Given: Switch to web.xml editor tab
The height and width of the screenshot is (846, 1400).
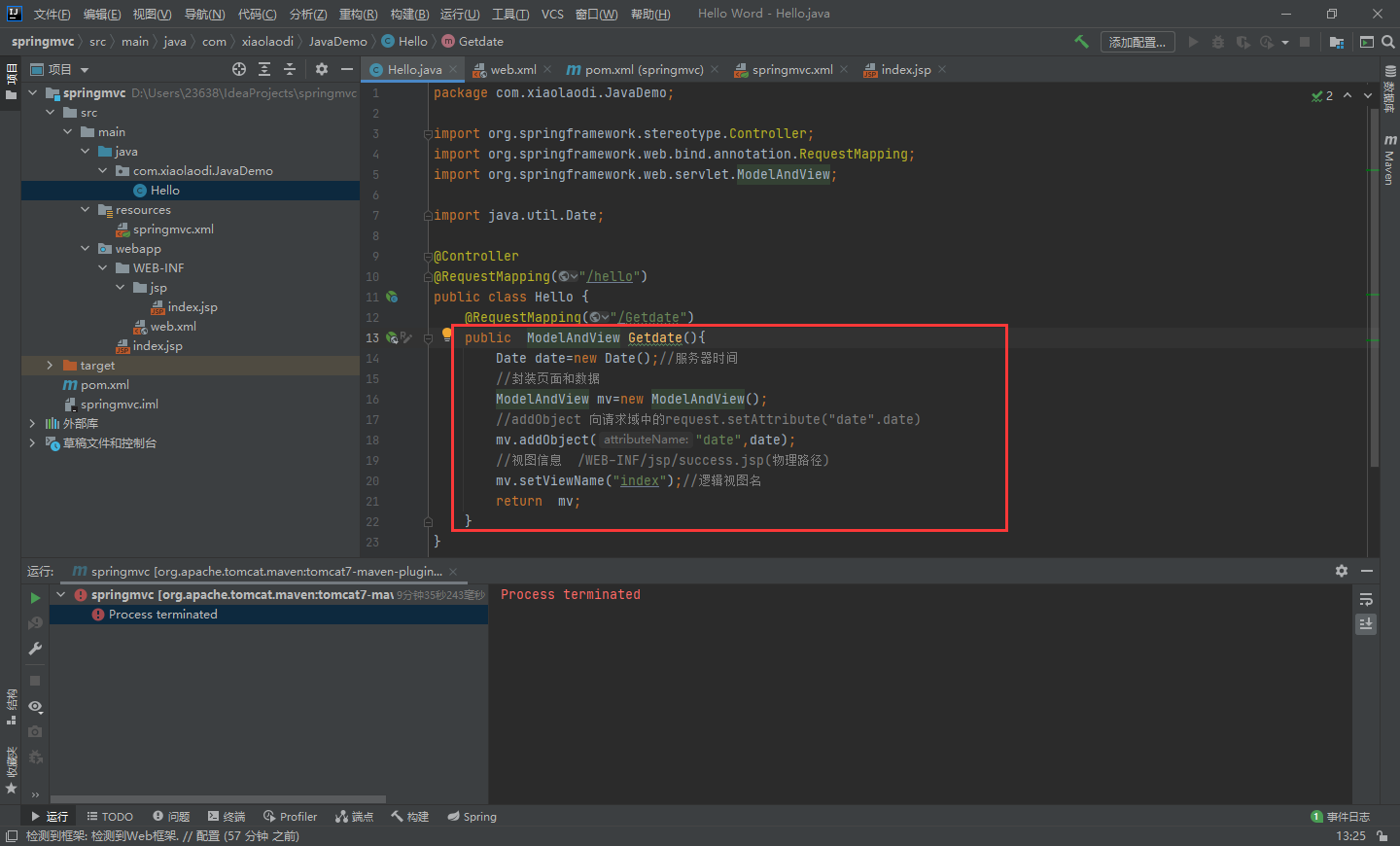Looking at the screenshot, I should 513,69.
